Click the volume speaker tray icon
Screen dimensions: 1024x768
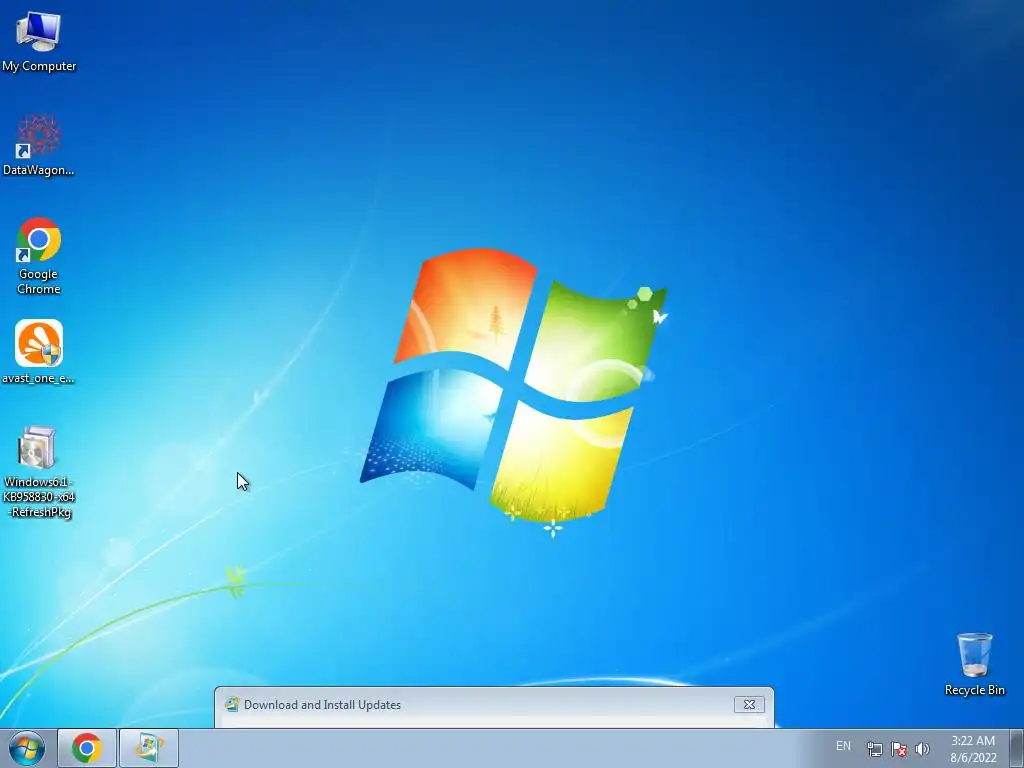pos(922,749)
